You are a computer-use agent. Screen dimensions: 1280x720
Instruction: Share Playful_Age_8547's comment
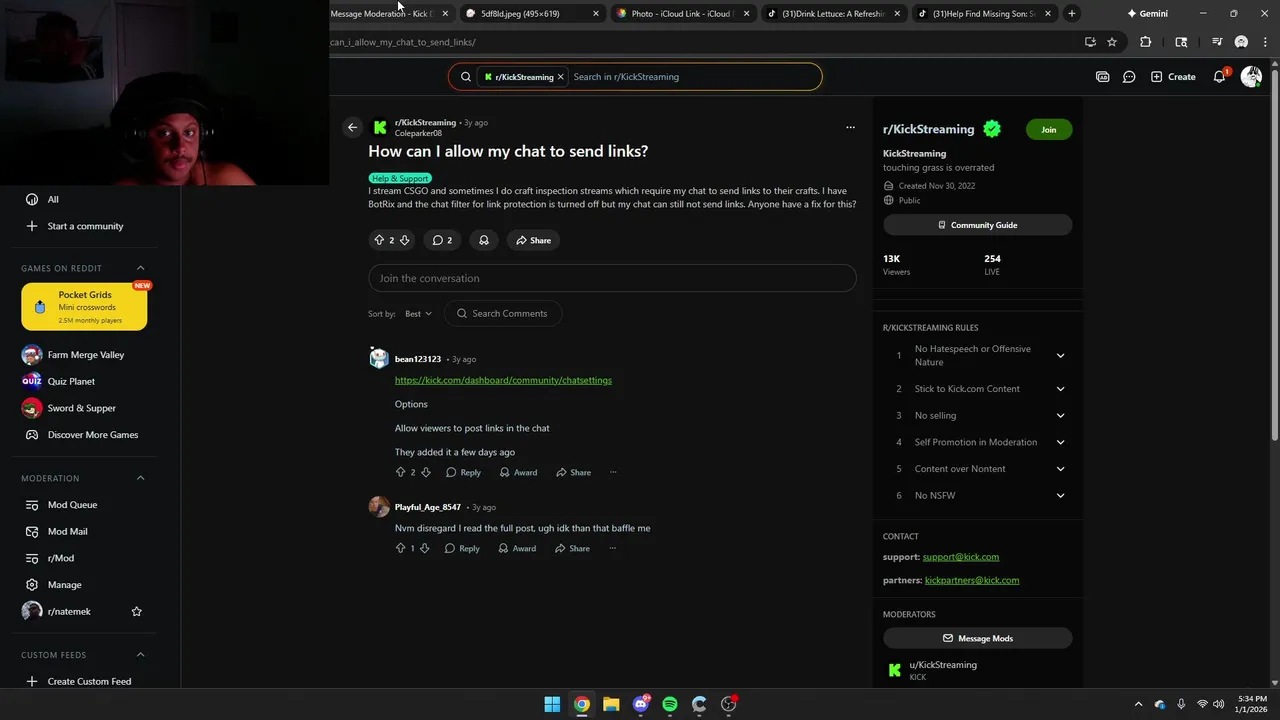point(572,548)
